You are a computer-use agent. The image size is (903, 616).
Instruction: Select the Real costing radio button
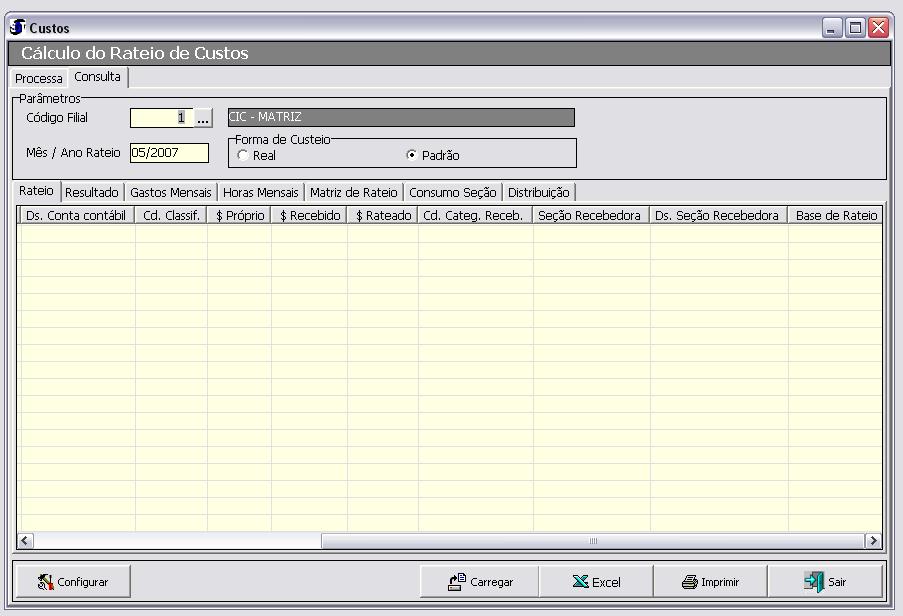pos(242,156)
